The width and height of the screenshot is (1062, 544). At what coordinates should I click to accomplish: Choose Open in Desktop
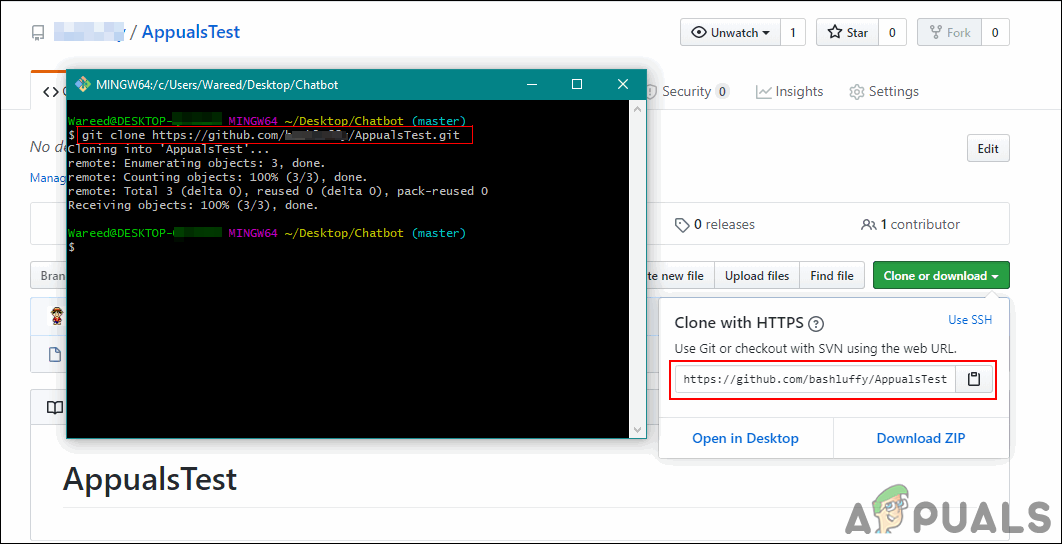745,438
